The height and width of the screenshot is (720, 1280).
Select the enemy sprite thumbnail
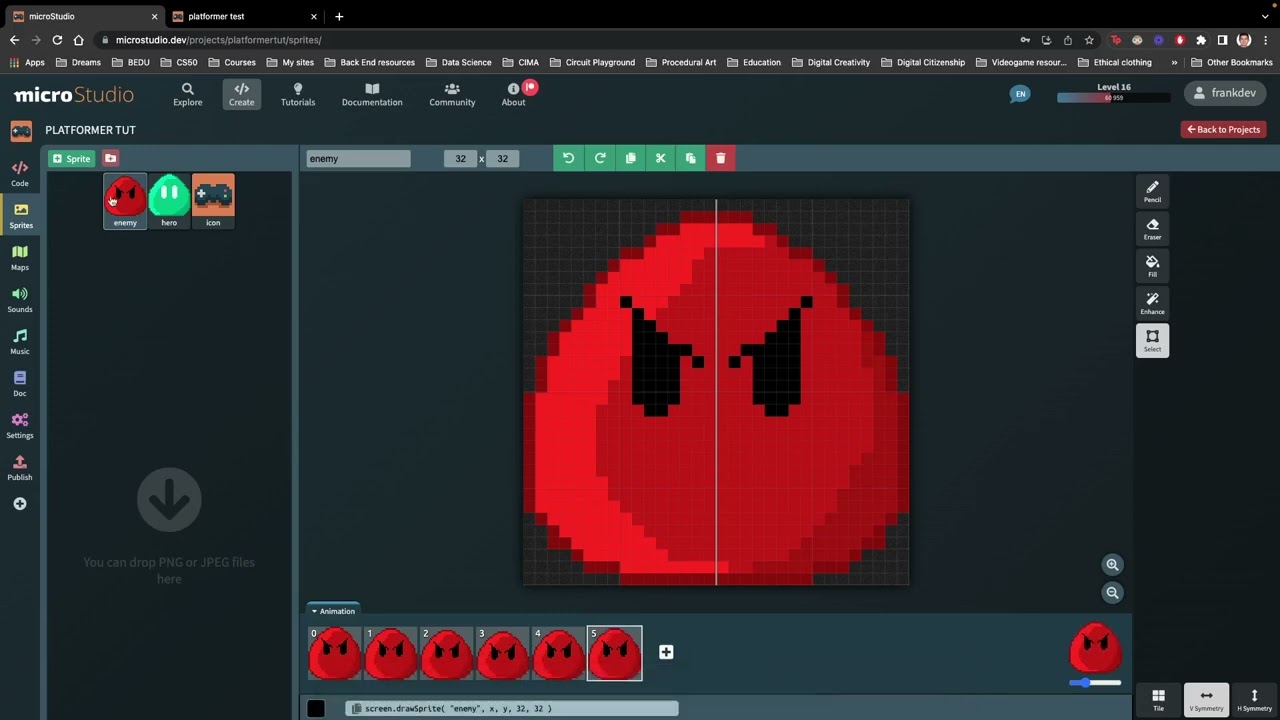click(125, 201)
